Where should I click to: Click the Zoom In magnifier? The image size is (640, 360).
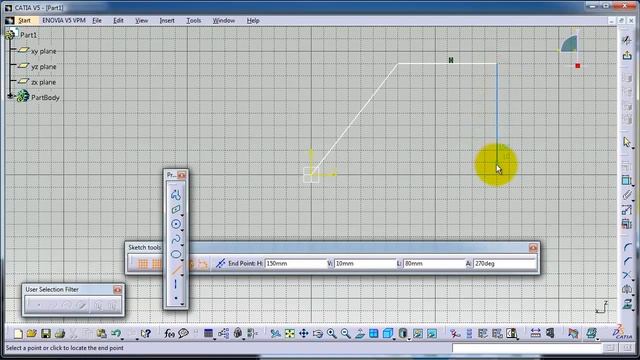pyautogui.click(x=331, y=333)
